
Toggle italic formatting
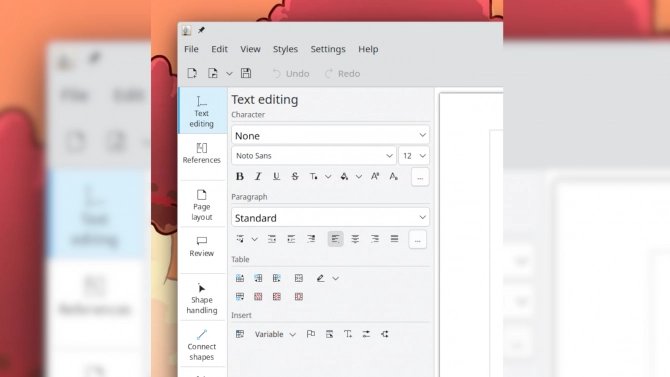[258, 177]
